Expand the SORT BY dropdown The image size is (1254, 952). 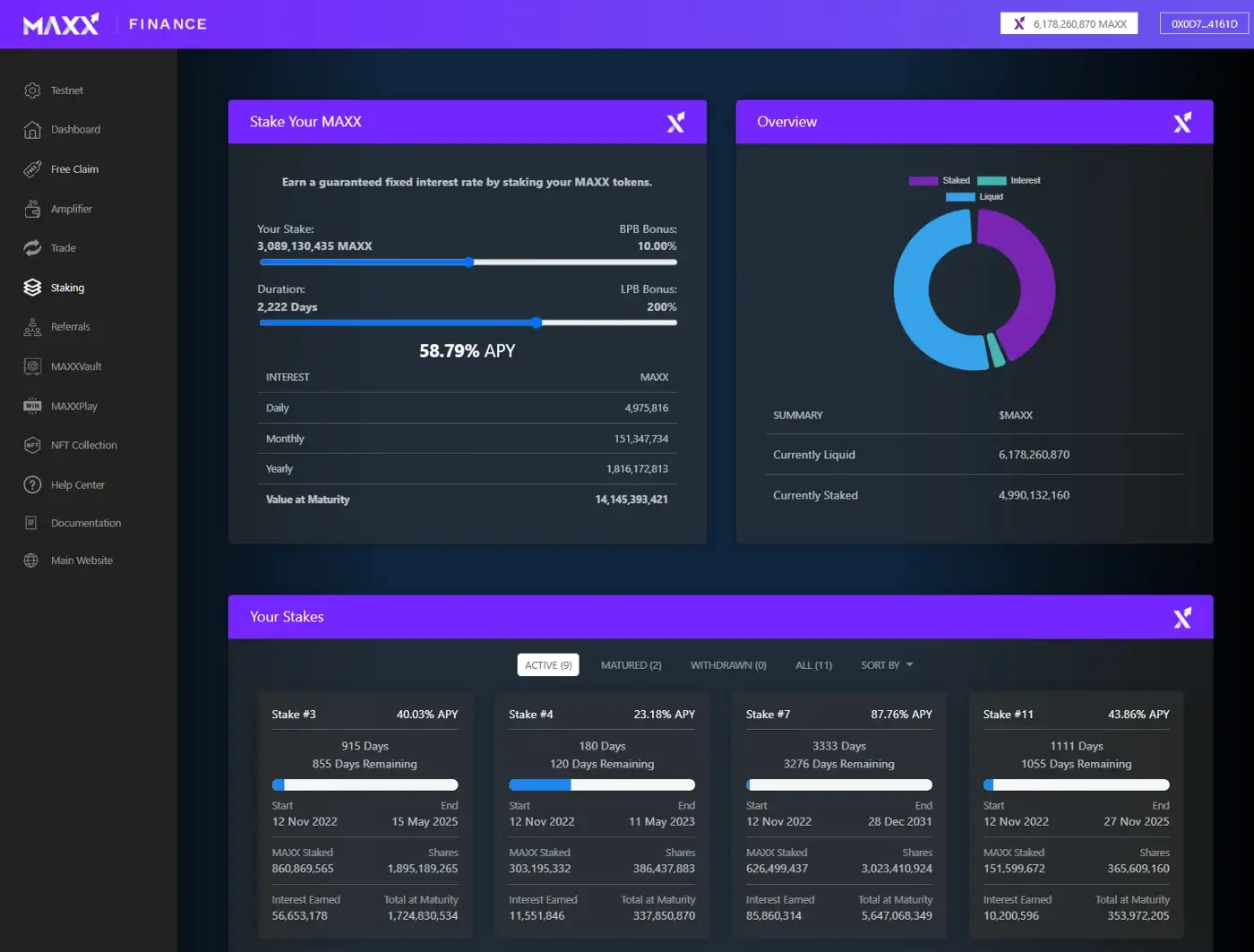[887, 665]
